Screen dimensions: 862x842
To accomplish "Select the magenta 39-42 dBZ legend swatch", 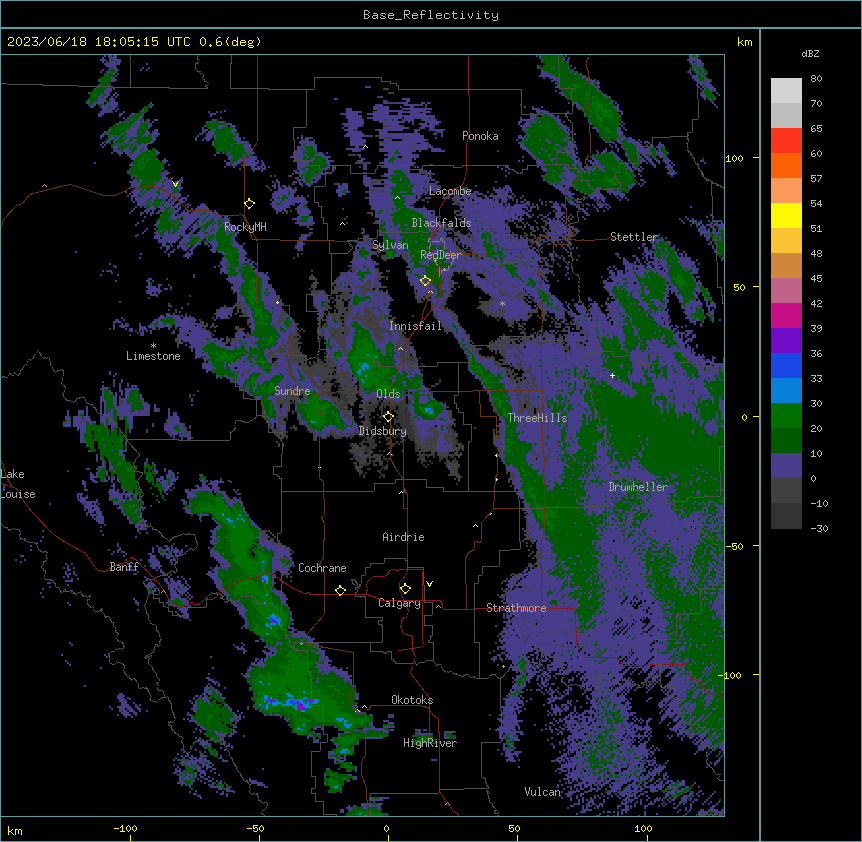I will coord(786,315).
